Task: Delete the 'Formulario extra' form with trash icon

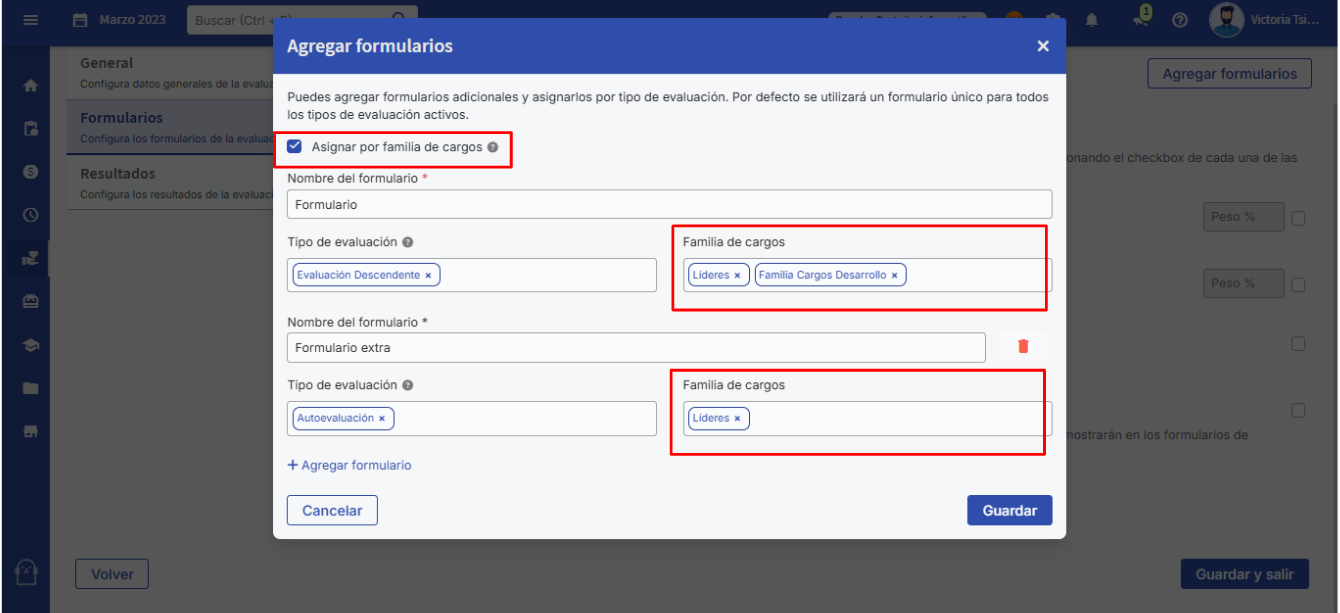Action: pyautogui.click(x=1022, y=346)
